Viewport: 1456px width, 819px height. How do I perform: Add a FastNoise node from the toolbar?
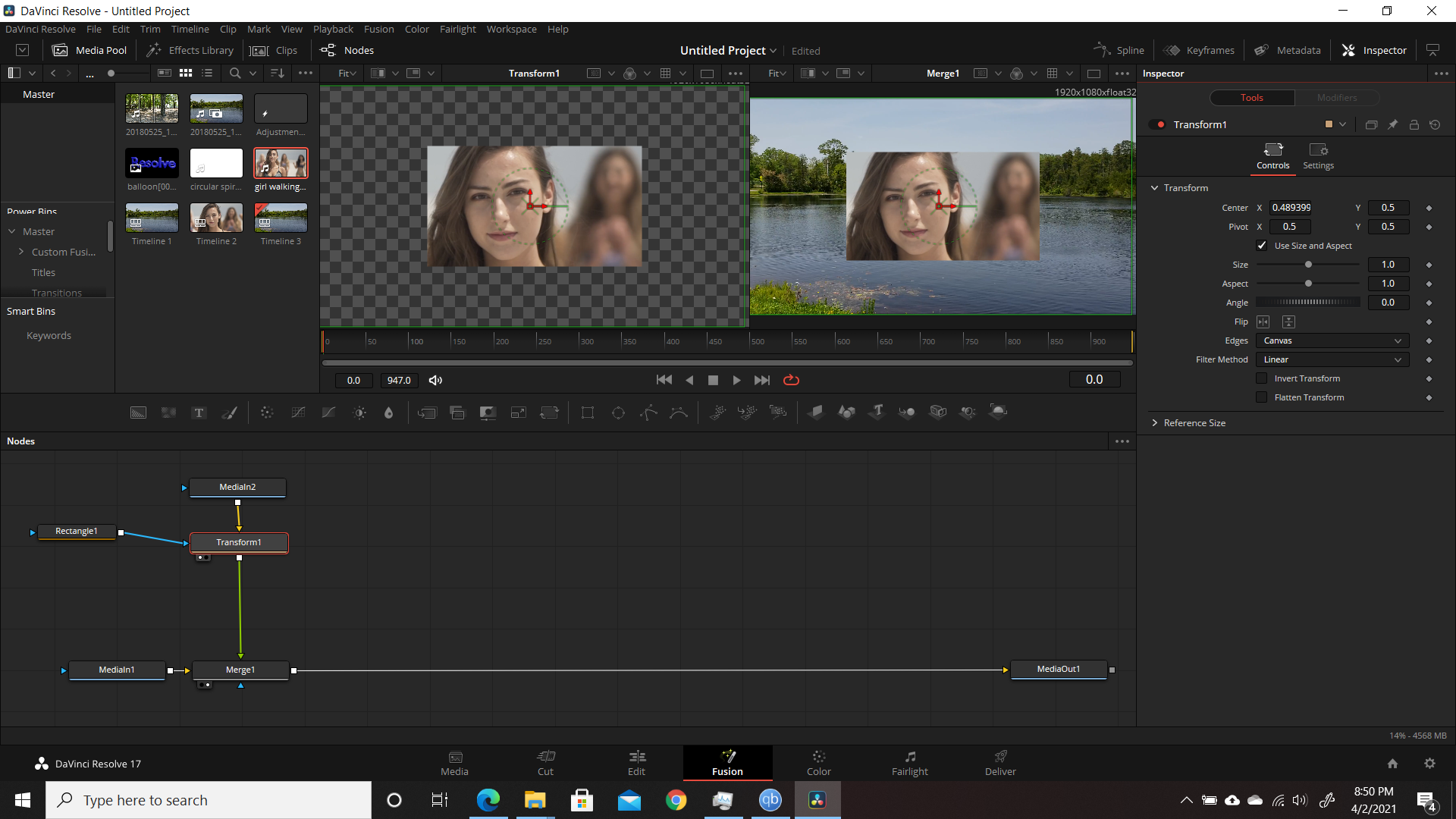(168, 413)
